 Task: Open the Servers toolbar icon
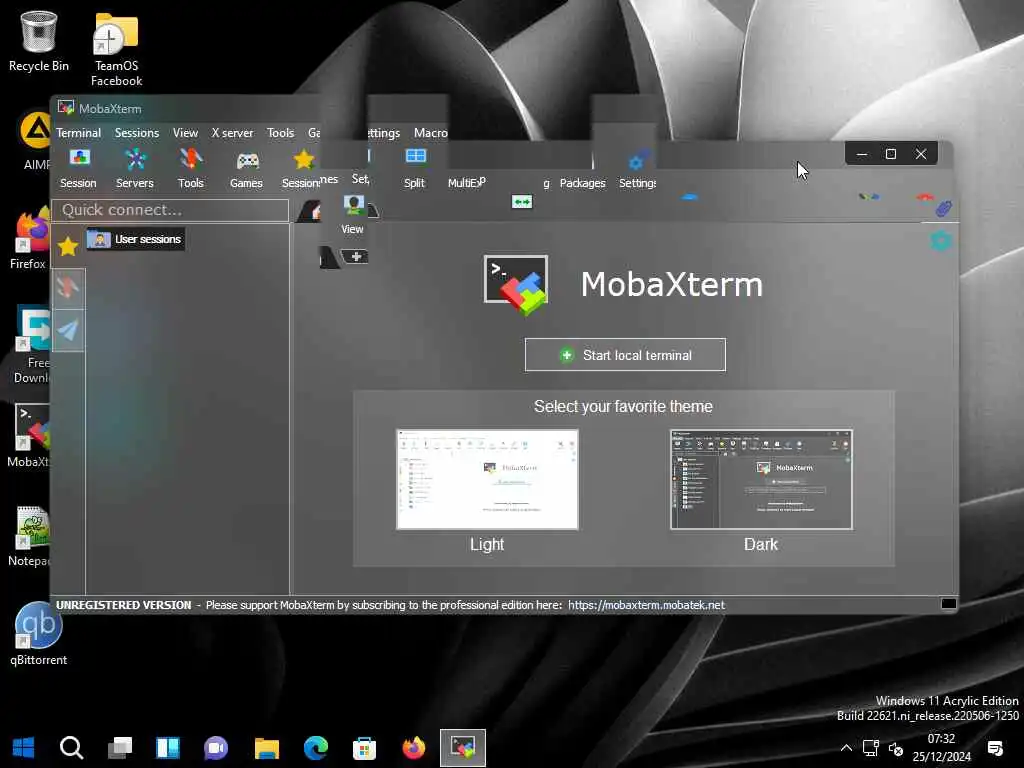(135, 168)
